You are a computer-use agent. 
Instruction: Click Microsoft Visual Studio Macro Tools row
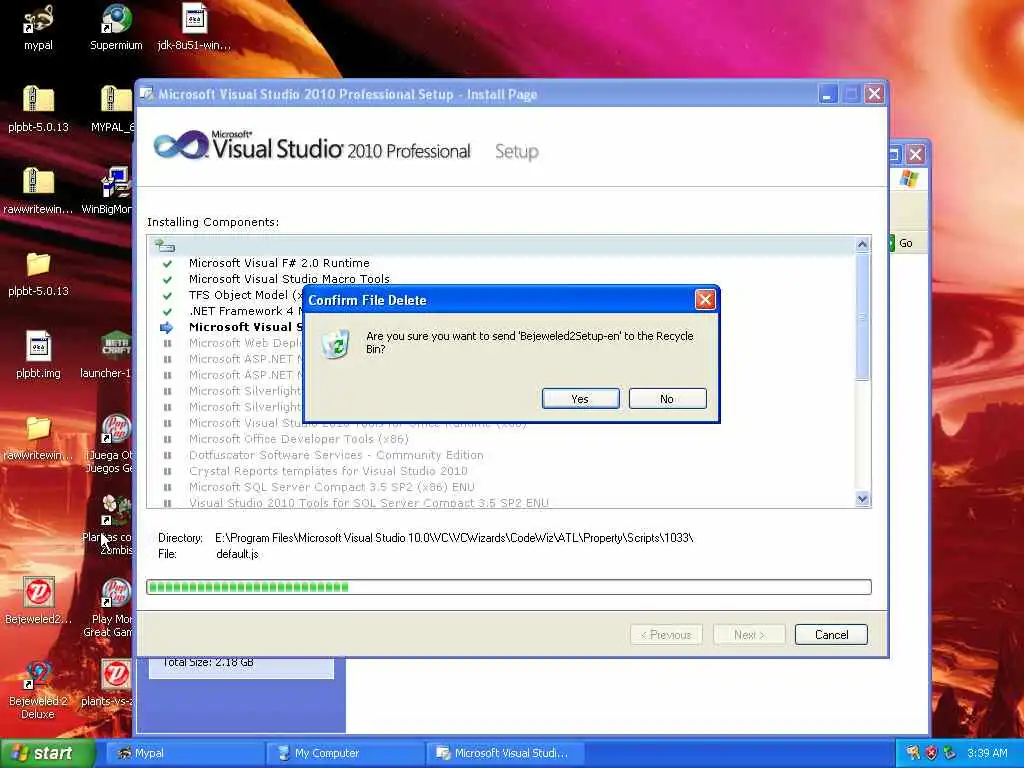289,279
